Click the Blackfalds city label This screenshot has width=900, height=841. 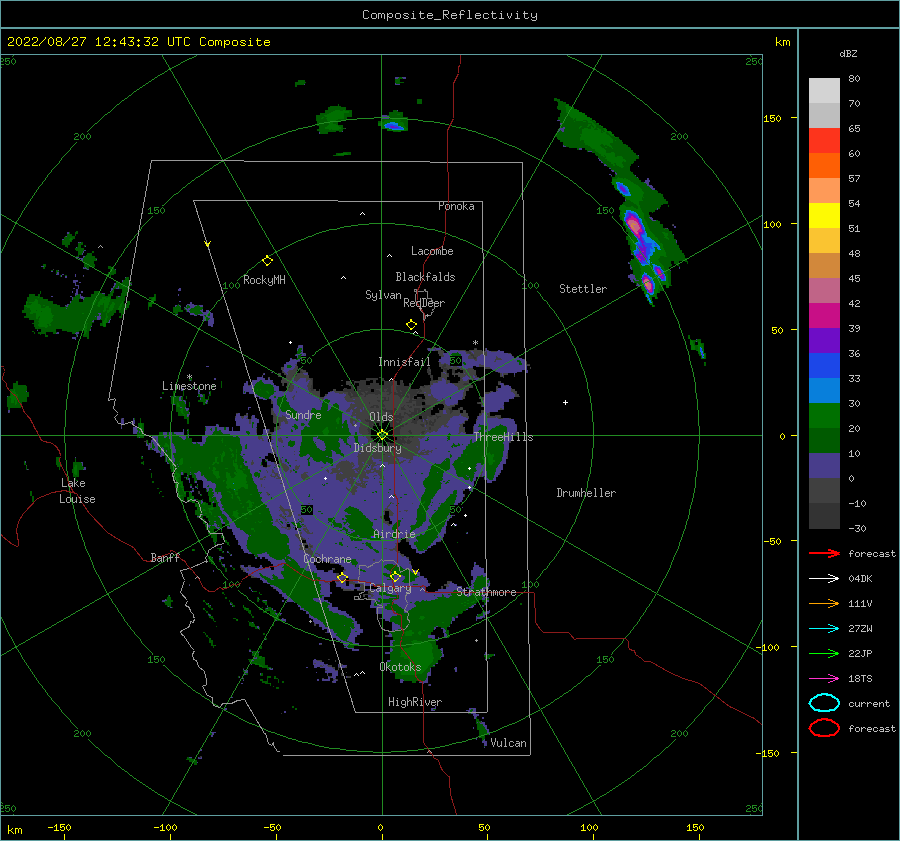coord(425,277)
